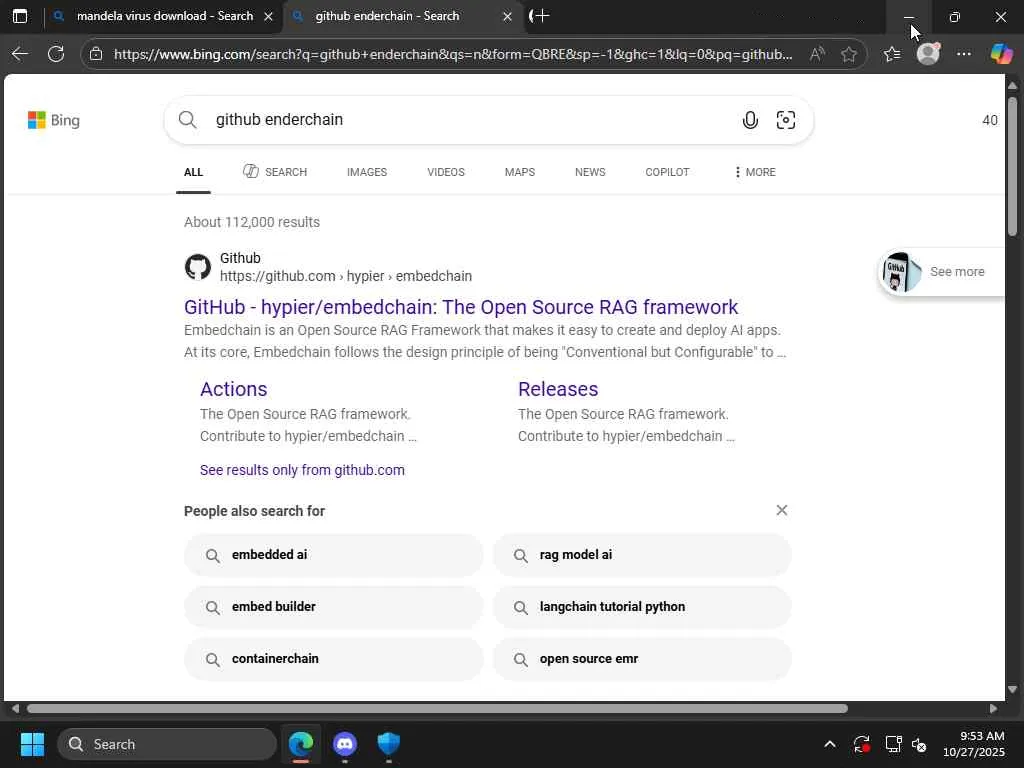Open the Actions sublink

[x=234, y=389]
